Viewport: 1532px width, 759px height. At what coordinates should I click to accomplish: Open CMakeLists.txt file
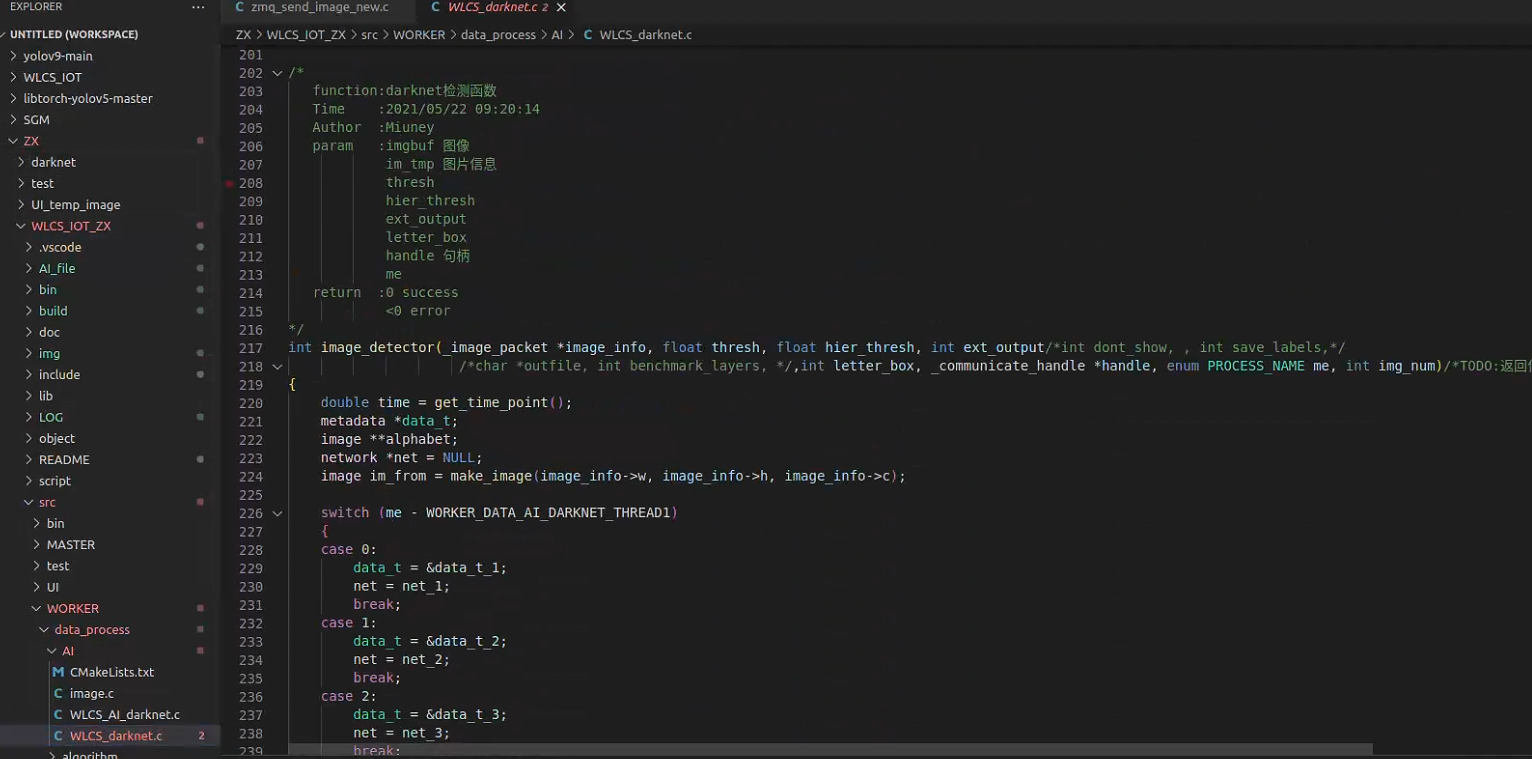coord(110,672)
